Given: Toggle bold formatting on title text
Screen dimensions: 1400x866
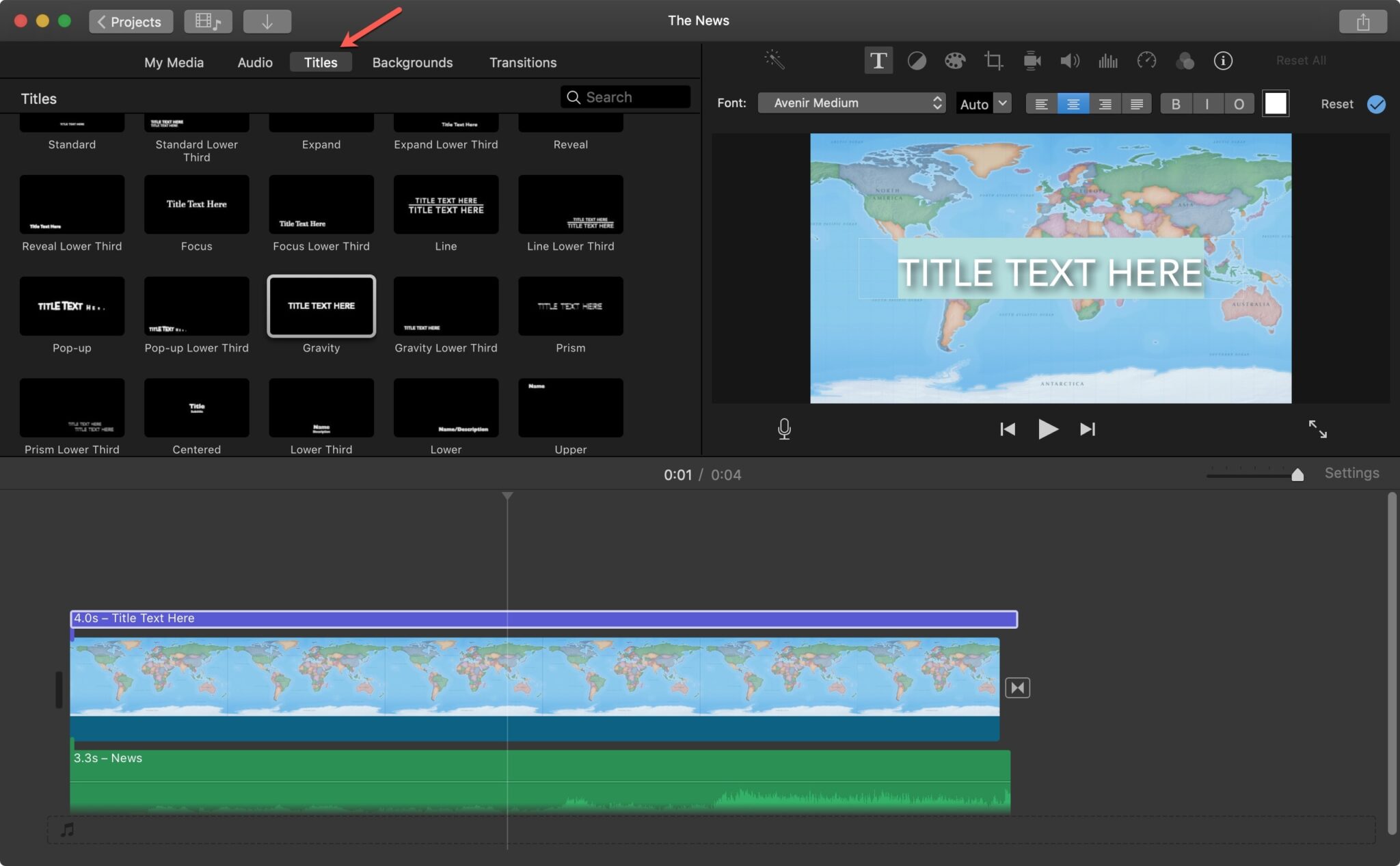Looking at the screenshot, I should coord(1176,103).
